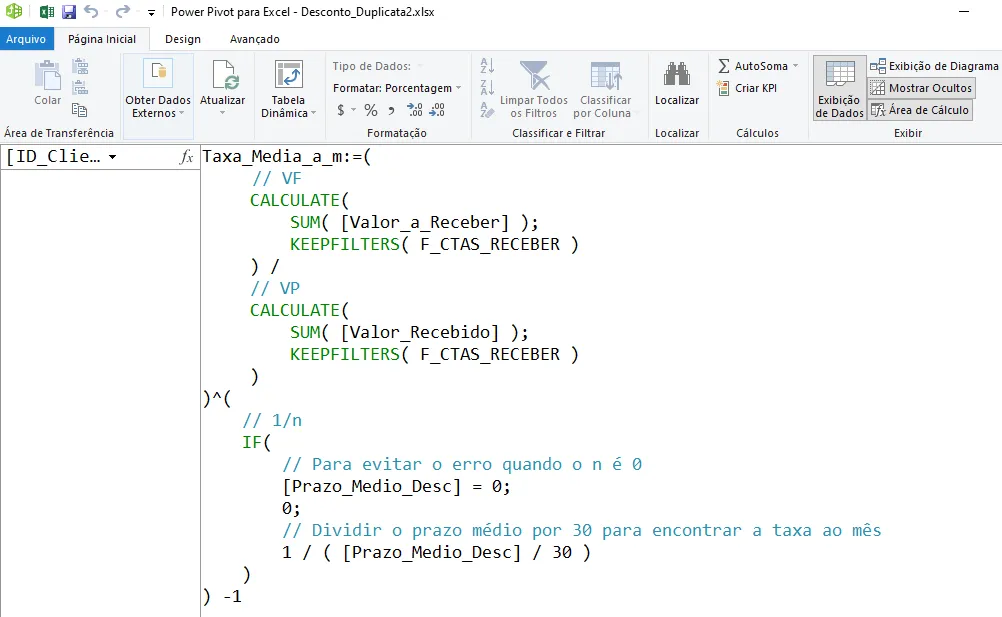Open the Customize Quick Access Toolbar dropdown
Viewport: 1002px width, 617px height.
[x=151, y=12]
